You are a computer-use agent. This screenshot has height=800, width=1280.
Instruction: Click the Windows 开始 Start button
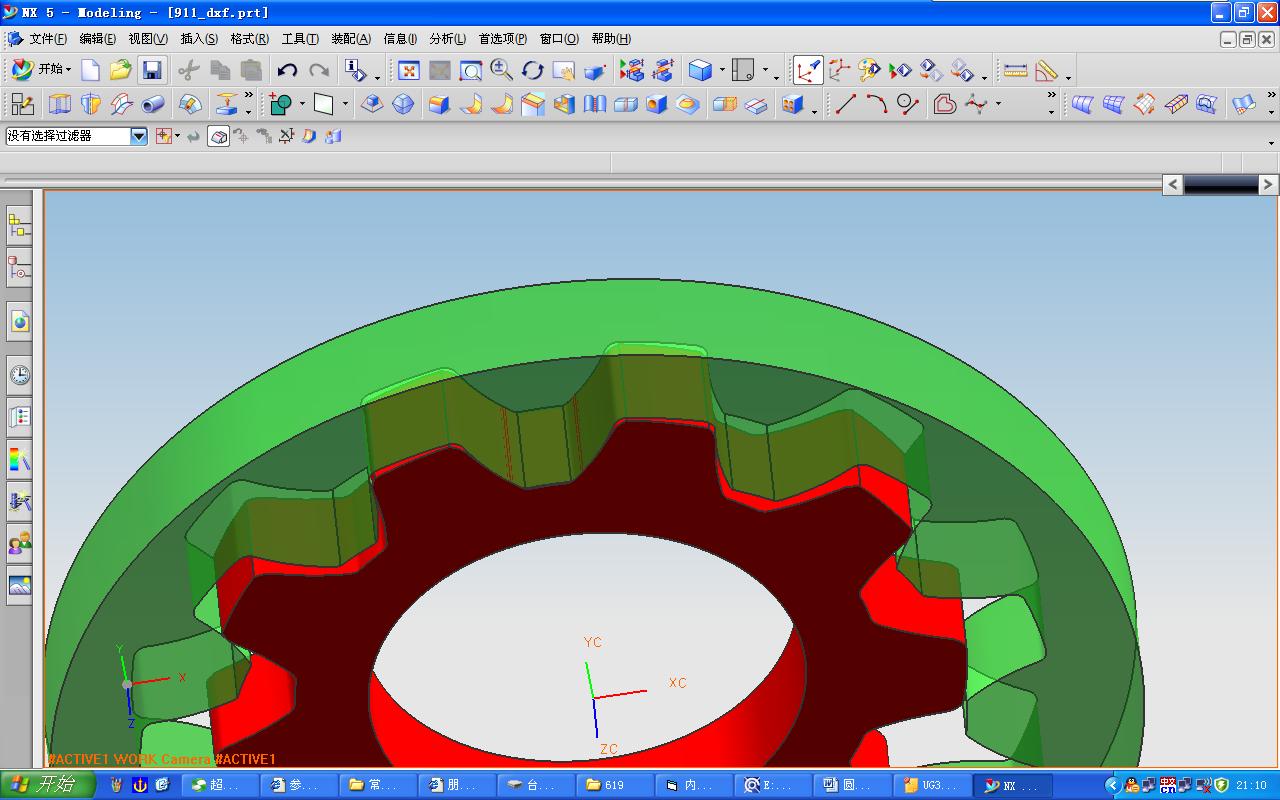pyautogui.click(x=48, y=785)
